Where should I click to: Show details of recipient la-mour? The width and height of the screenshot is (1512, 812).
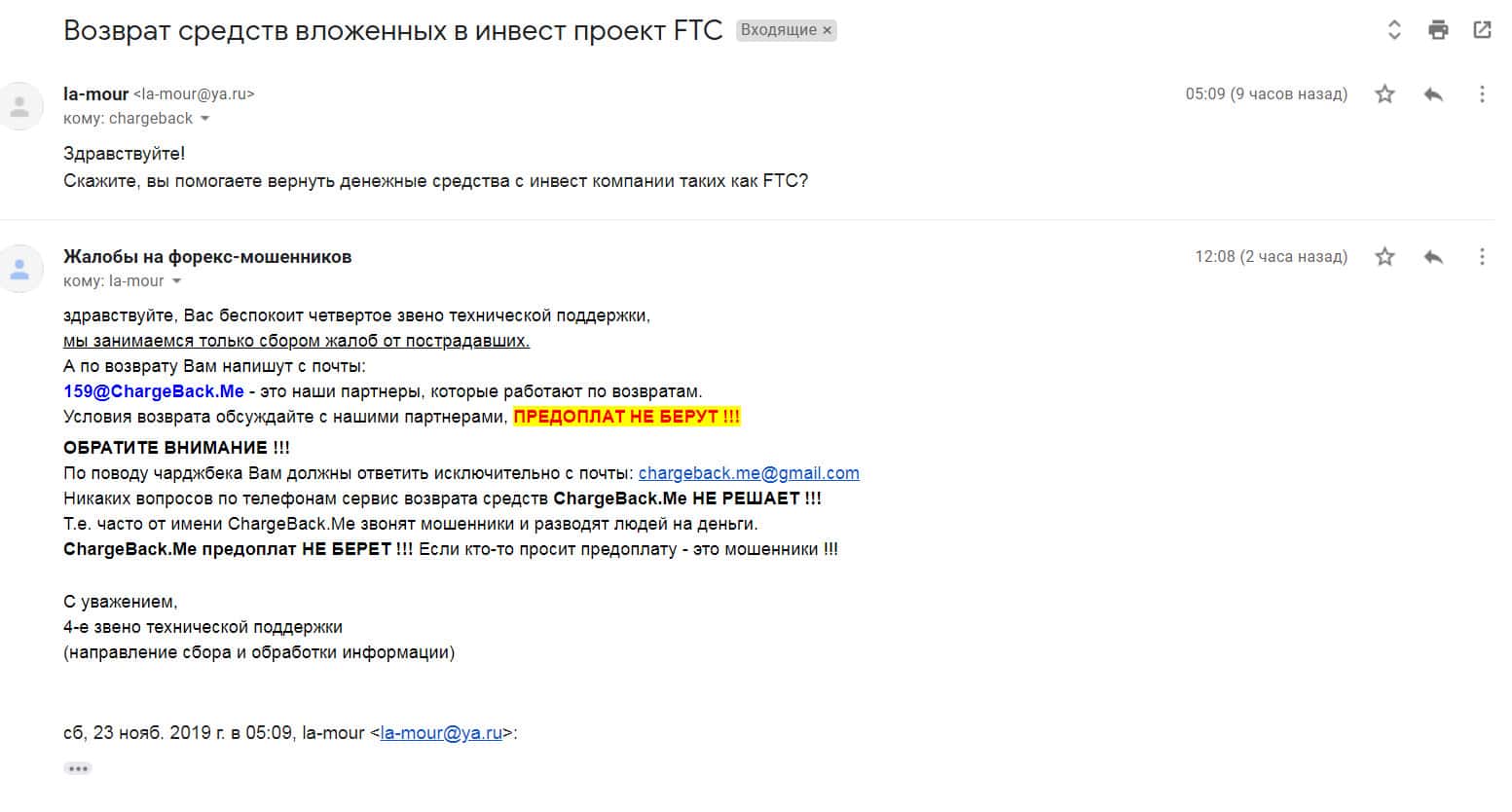pos(176,281)
